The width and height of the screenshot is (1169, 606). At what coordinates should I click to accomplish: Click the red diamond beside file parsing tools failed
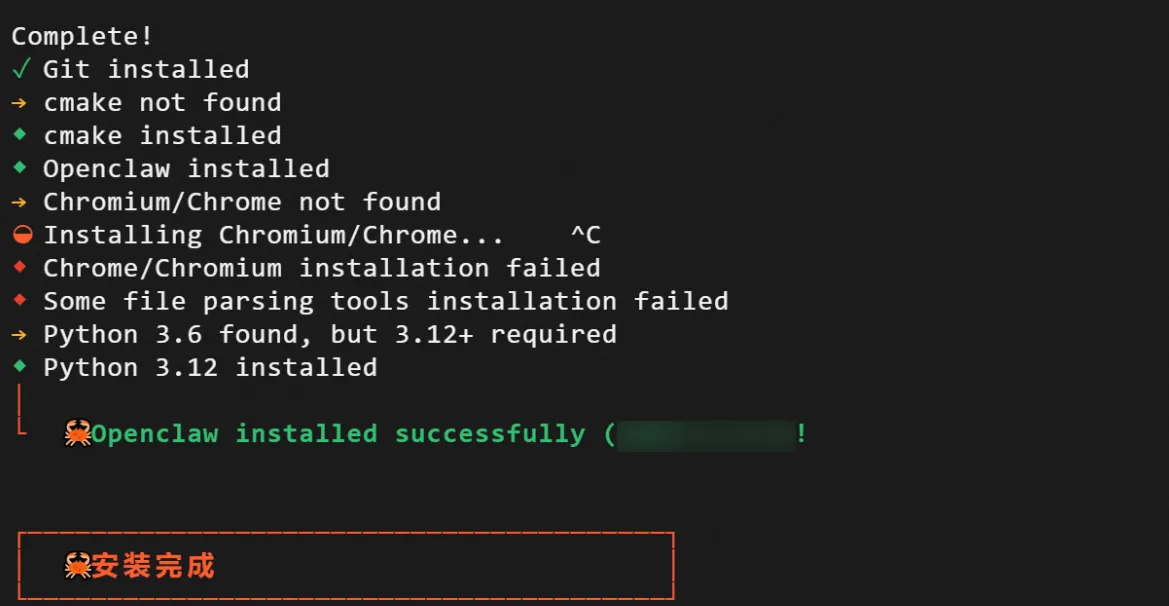coord(20,299)
